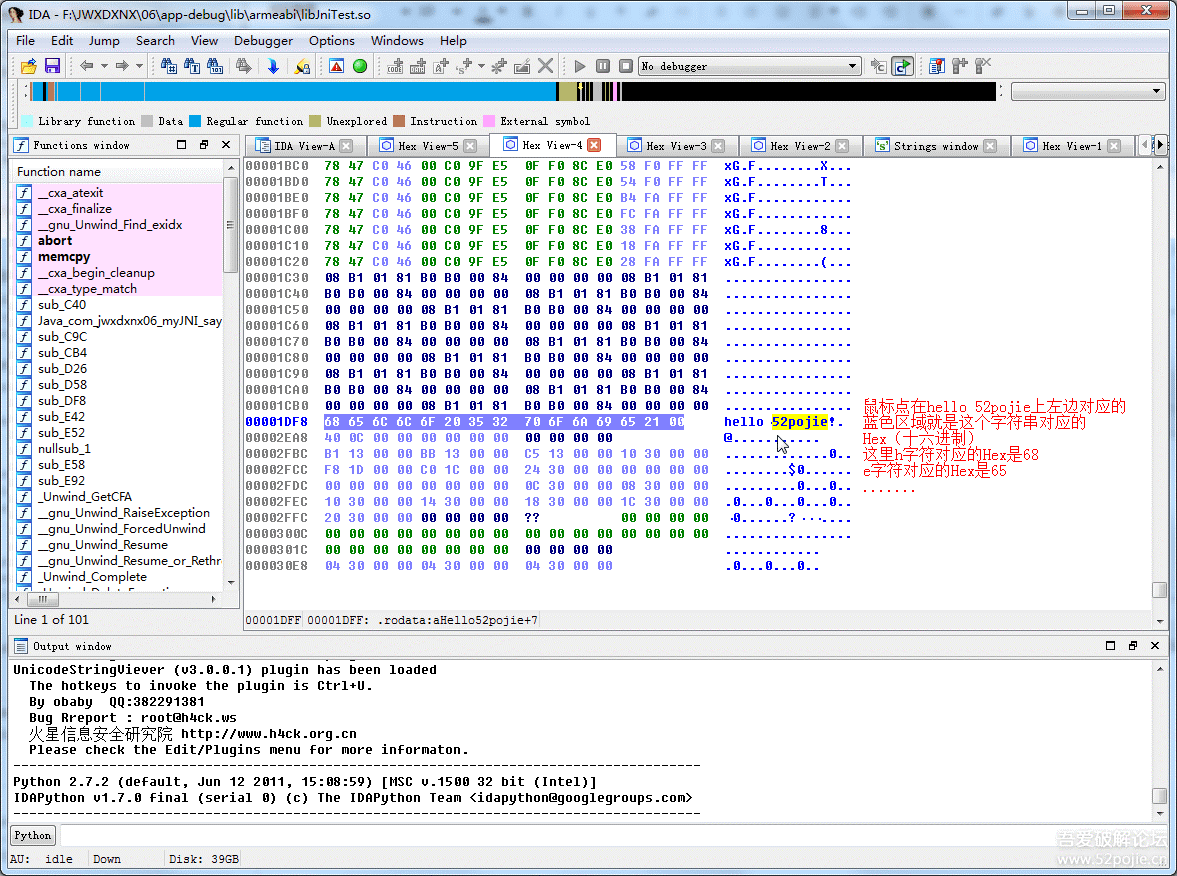The width and height of the screenshot is (1177, 876).
Task: Click the Delete breakpoint X icon
Action: tap(983, 66)
